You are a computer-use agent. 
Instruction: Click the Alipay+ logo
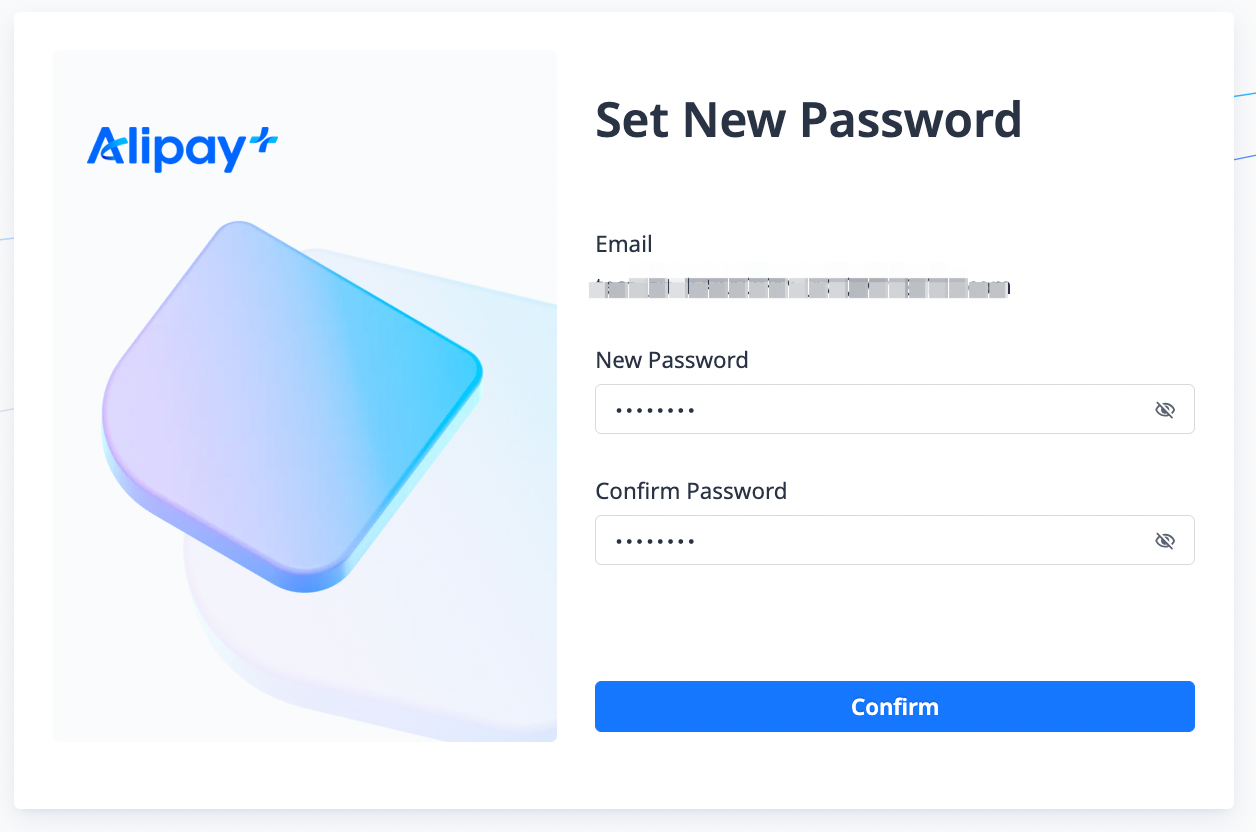pyautogui.click(x=181, y=148)
